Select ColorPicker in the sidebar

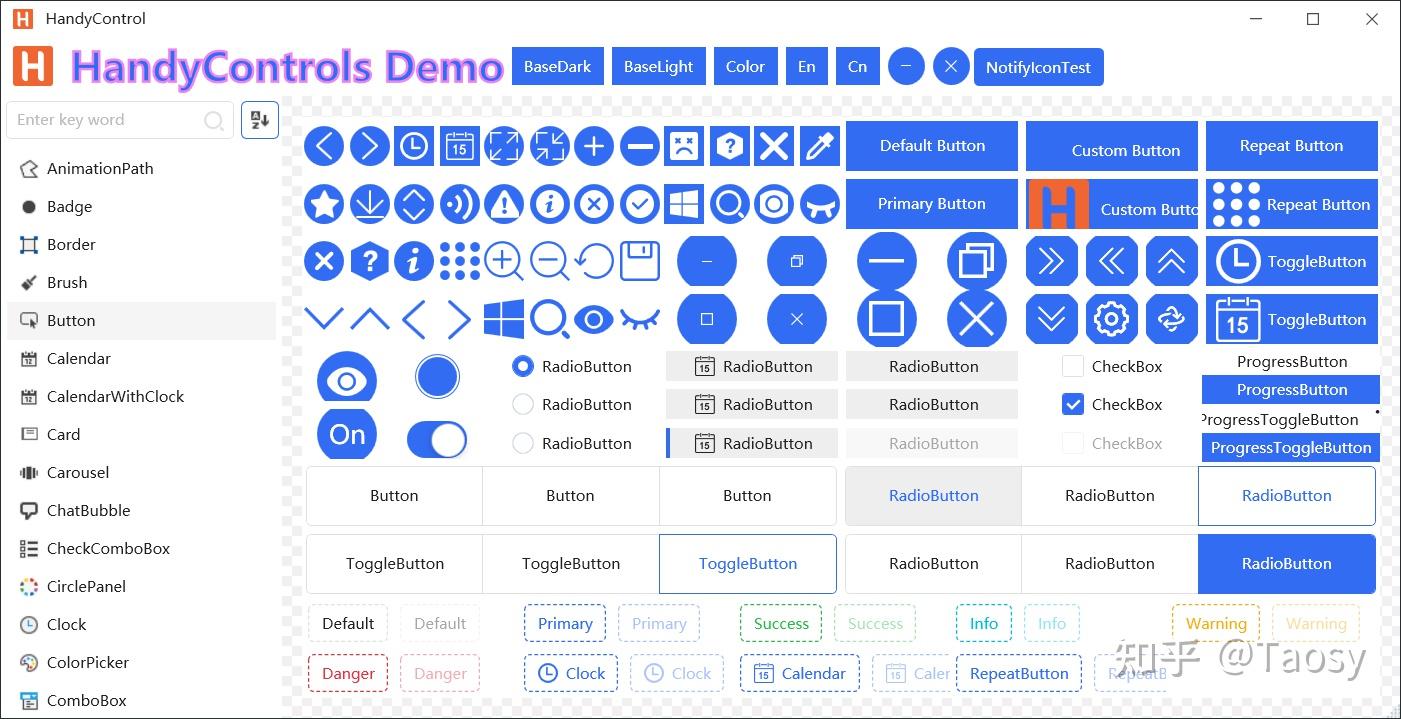(141, 662)
